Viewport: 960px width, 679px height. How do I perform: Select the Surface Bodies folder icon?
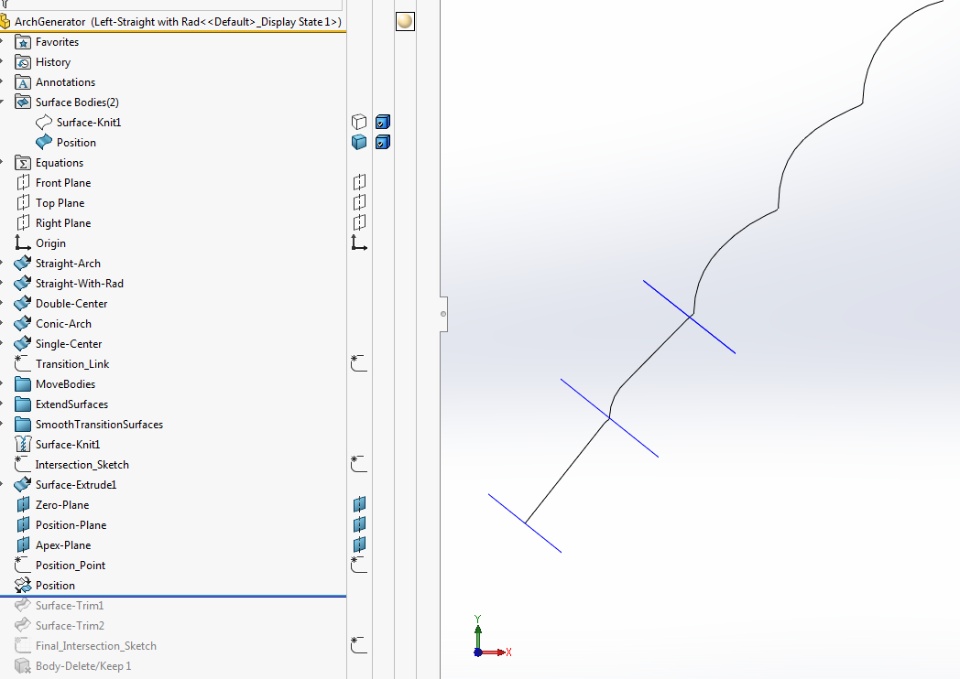coord(23,102)
